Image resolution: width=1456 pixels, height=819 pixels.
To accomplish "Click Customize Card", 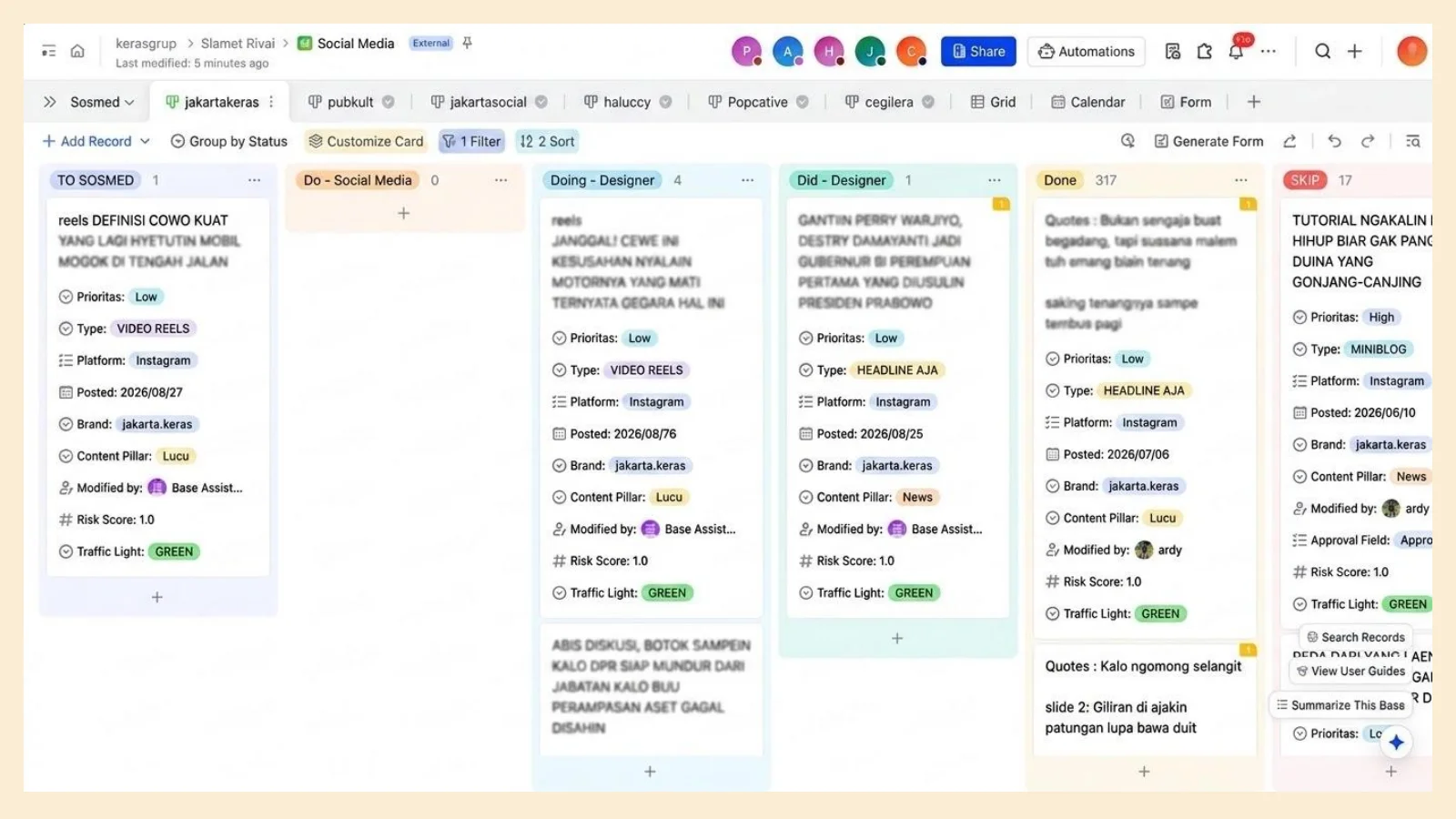I will (366, 141).
